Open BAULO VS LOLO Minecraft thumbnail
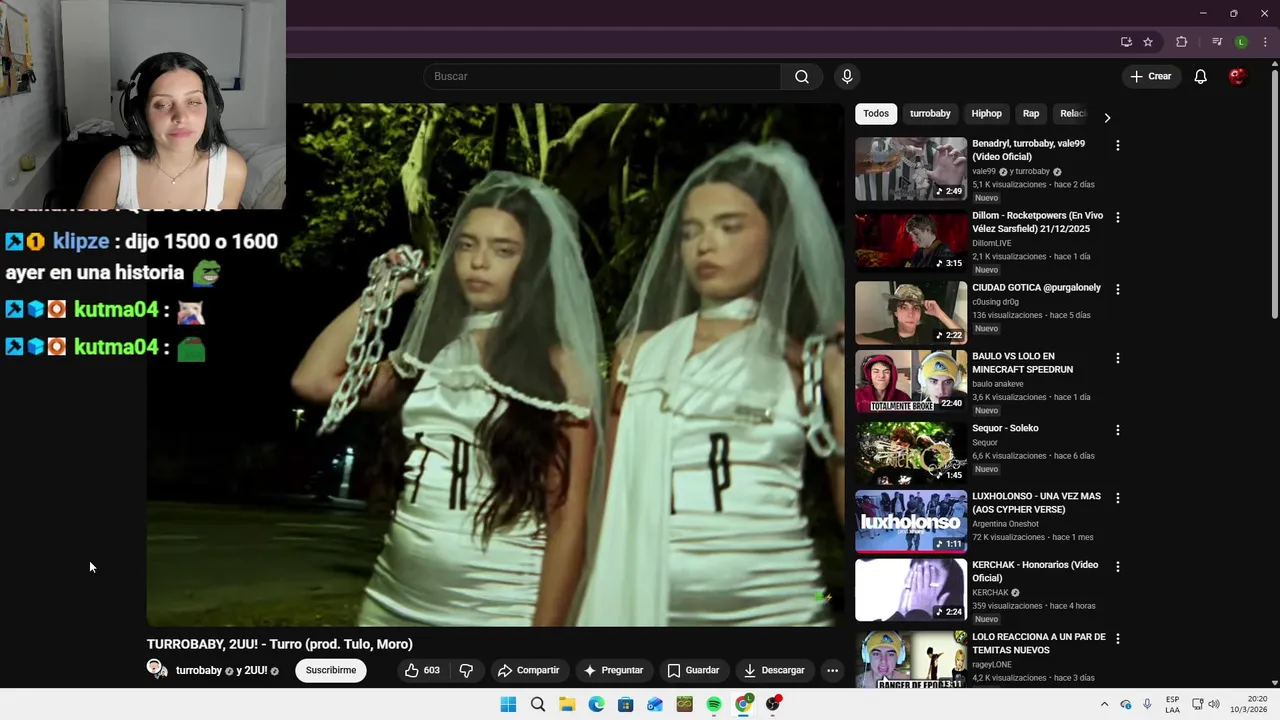Image resolution: width=1280 pixels, height=720 pixels. 911,381
